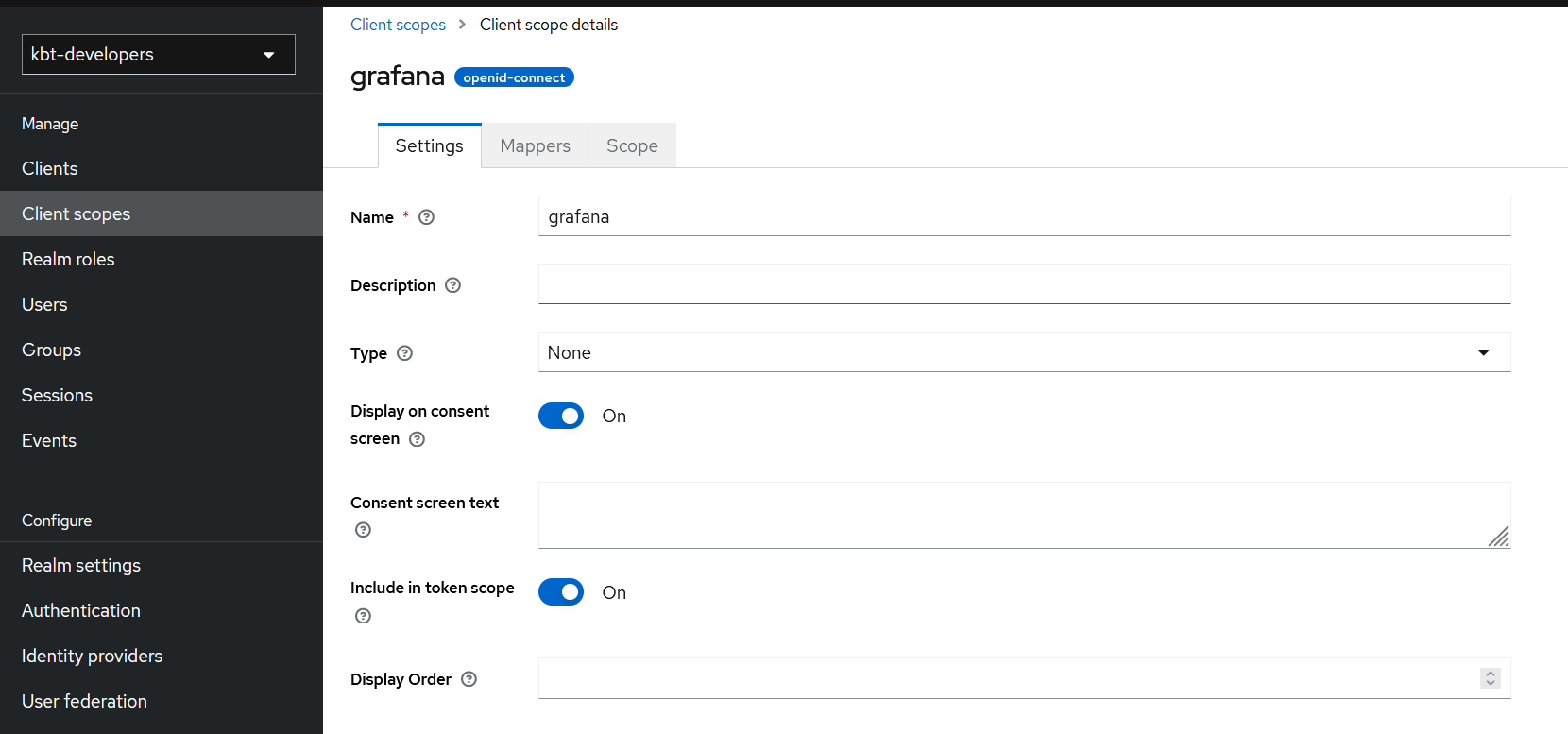Click the Display Order help icon
Image resolution: width=1568 pixels, height=734 pixels.
pyautogui.click(x=469, y=679)
